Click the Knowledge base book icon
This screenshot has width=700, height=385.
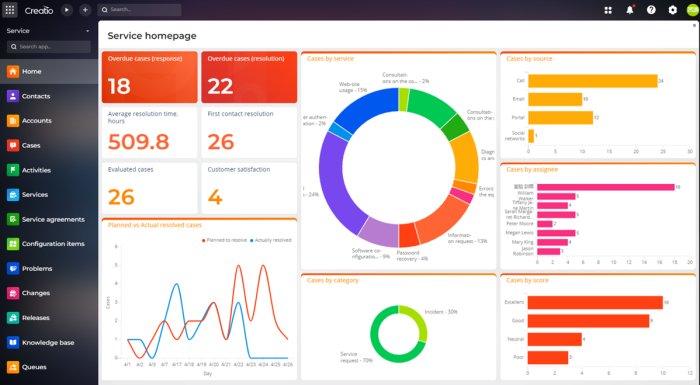pyautogui.click(x=13, y=343)
